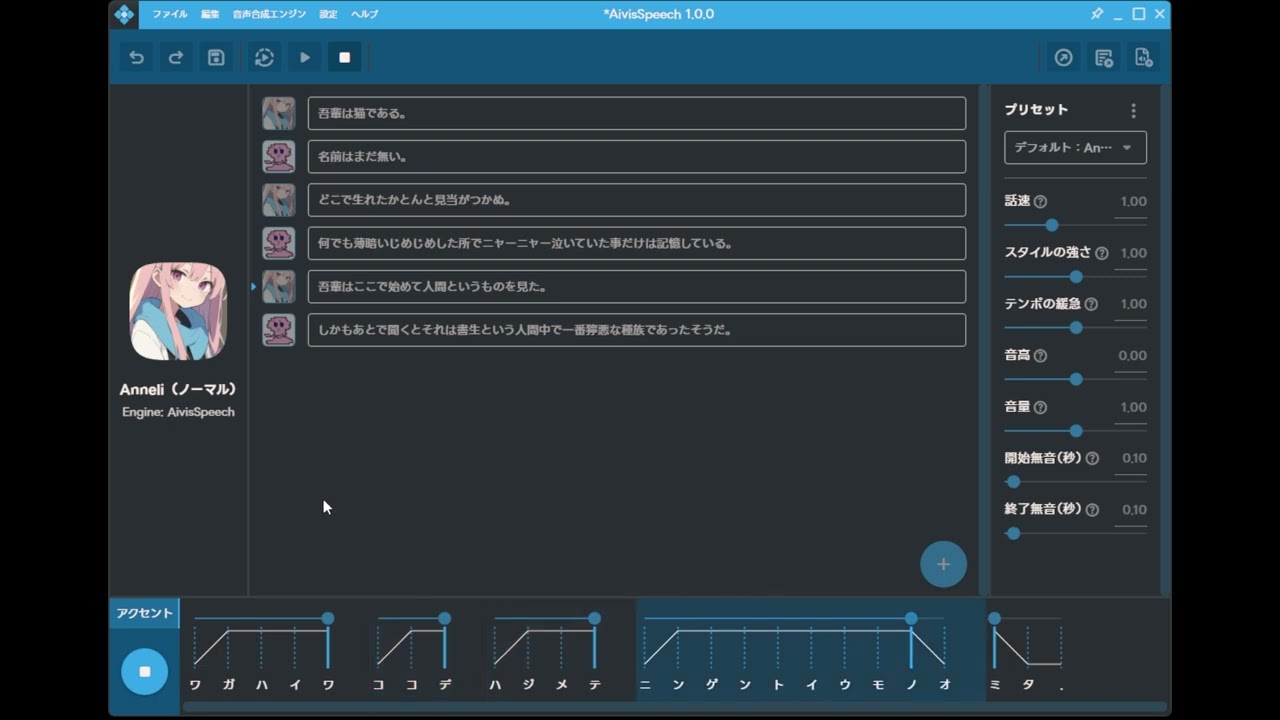Viewport: 1280px width, 720px height.
Task: Click the accent handle above ワガハイワ phrase
Action: 327,619
